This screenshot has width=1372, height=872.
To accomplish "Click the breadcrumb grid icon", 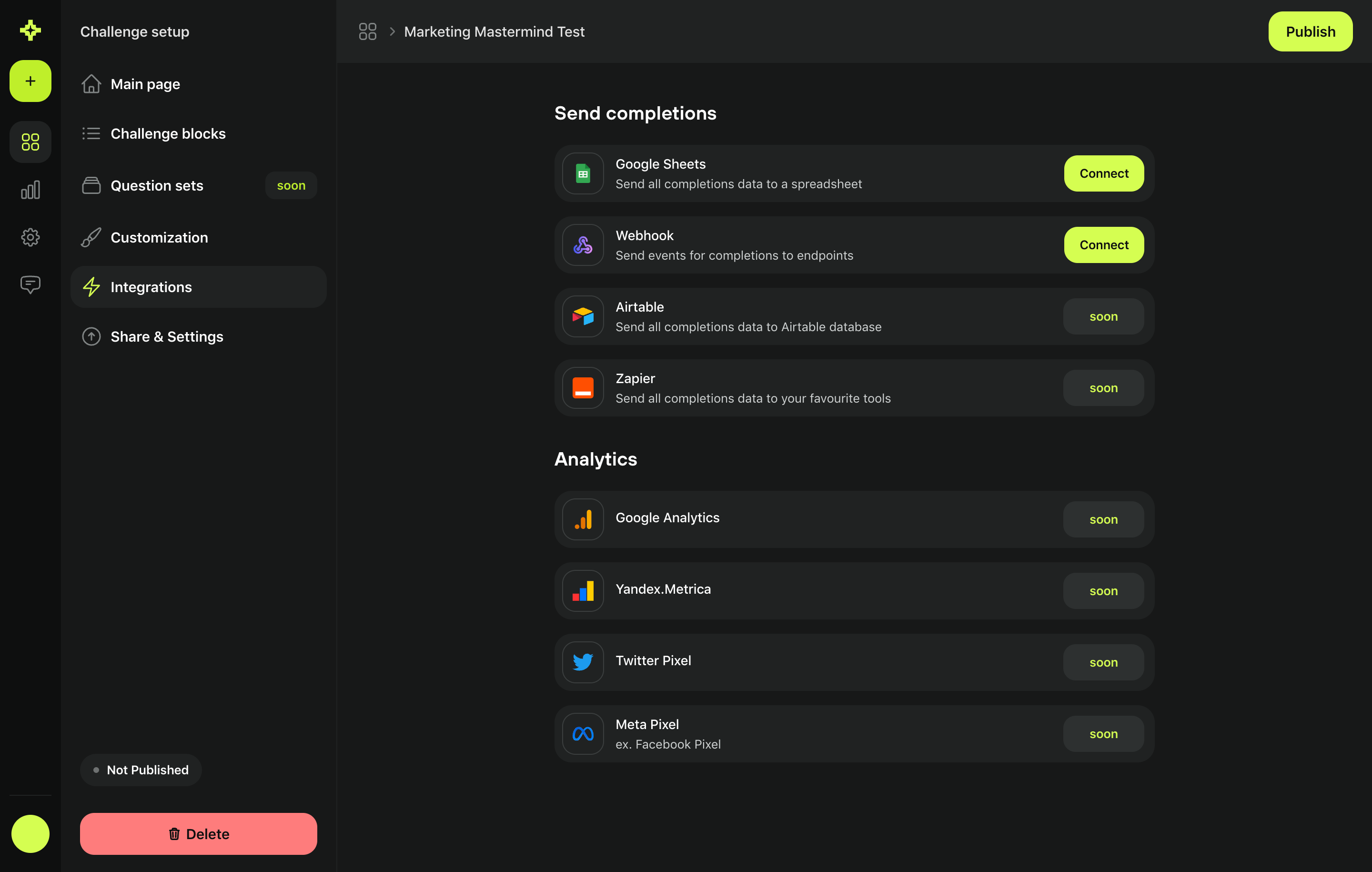I will 367,31.
